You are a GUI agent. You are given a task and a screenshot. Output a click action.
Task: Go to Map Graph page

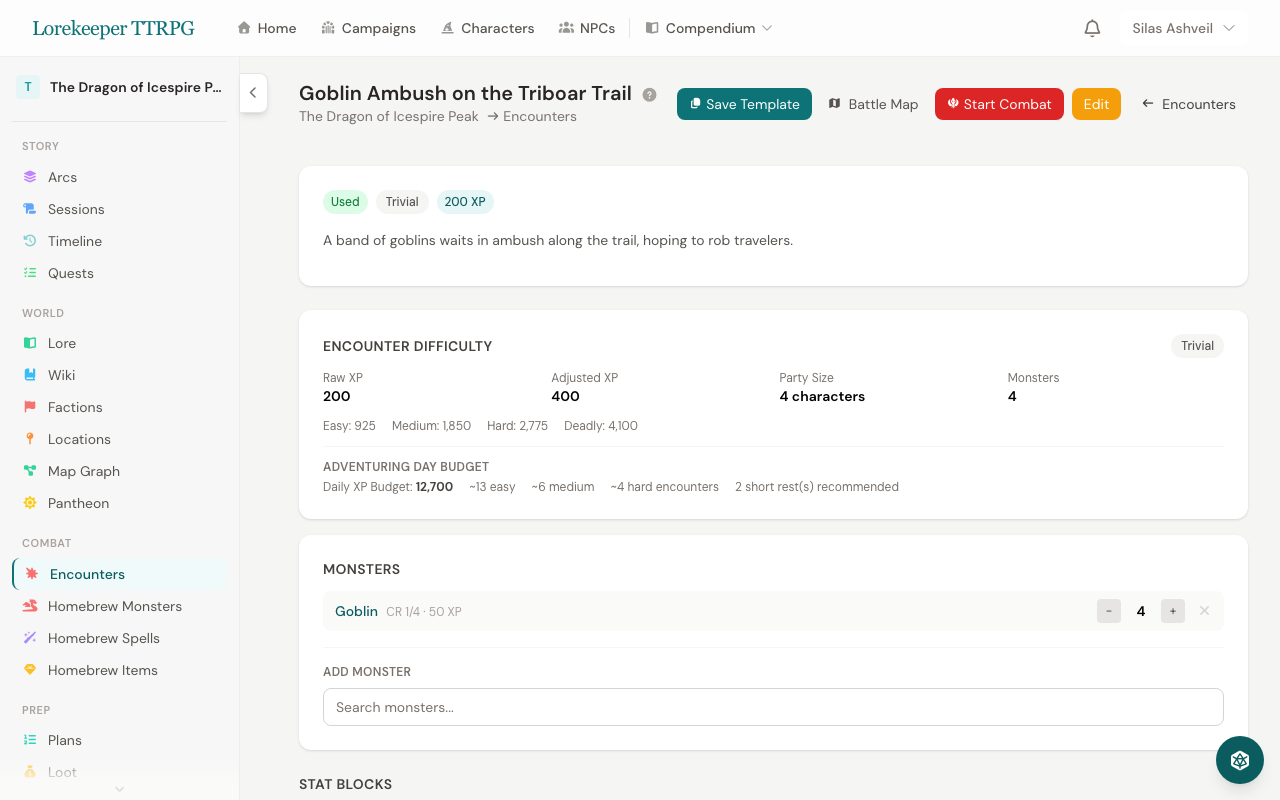(x=83, y=471)
